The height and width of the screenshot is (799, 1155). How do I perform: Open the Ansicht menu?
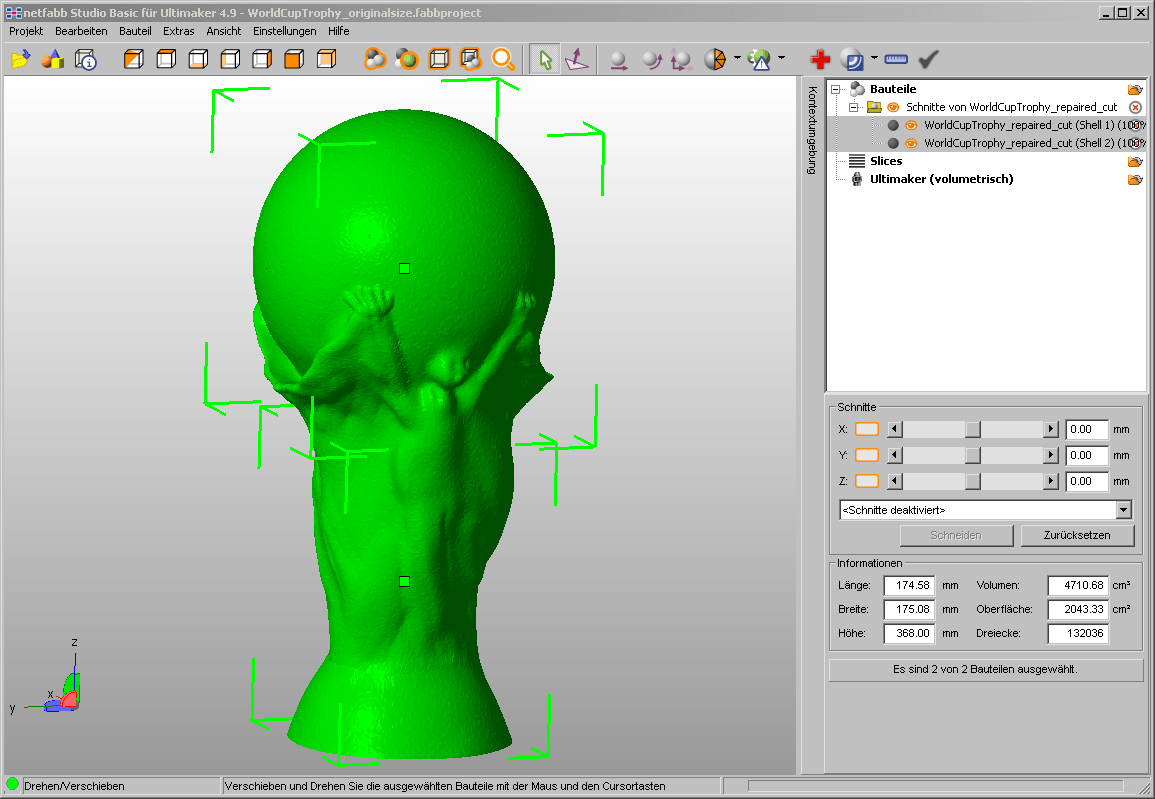pyautogui.click(x=224, y=31)
